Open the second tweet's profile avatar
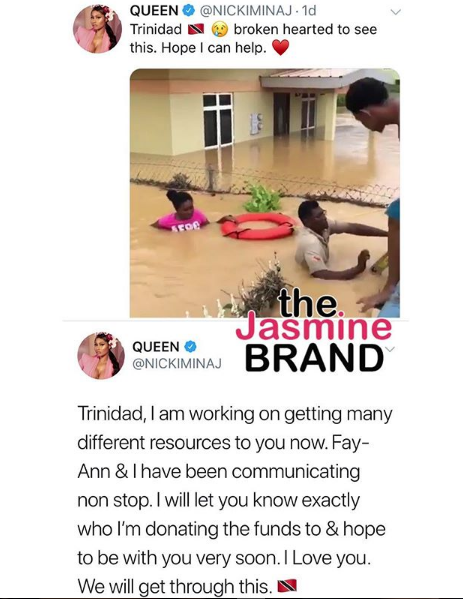Screen dimensions: 463x599 tap(101, 355)
